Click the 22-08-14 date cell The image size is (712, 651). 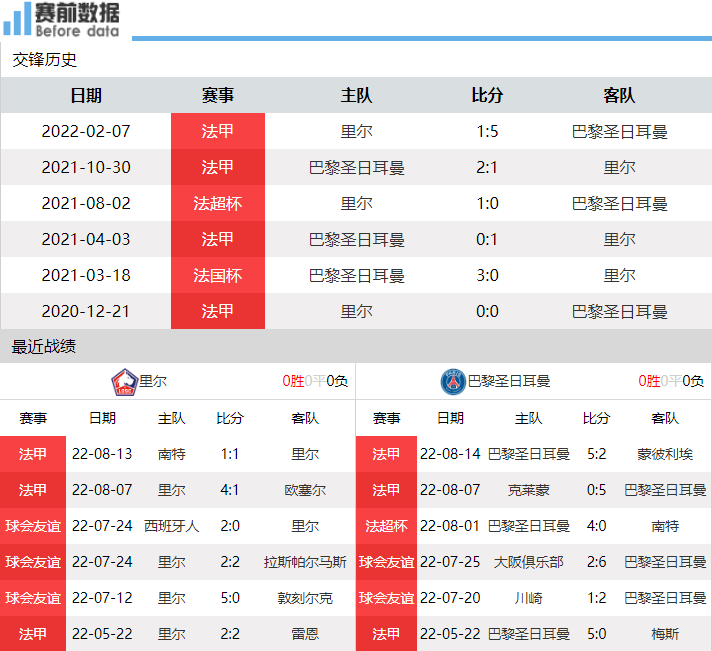(x=450, y=454)
